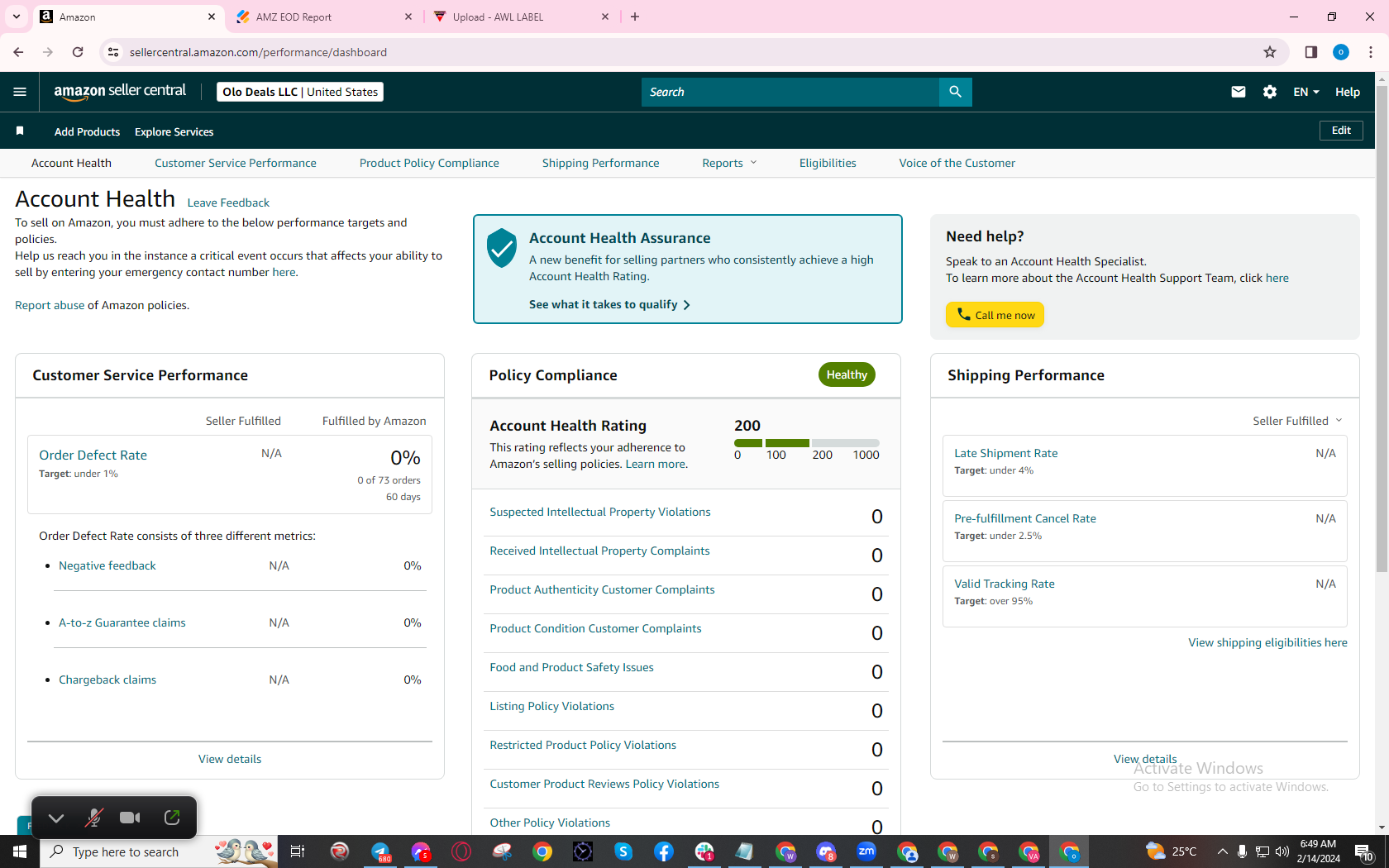This screenshot has width=1389, height=868.
Task: Click View details under Customer Service Performance
Action: click(230, 759)
